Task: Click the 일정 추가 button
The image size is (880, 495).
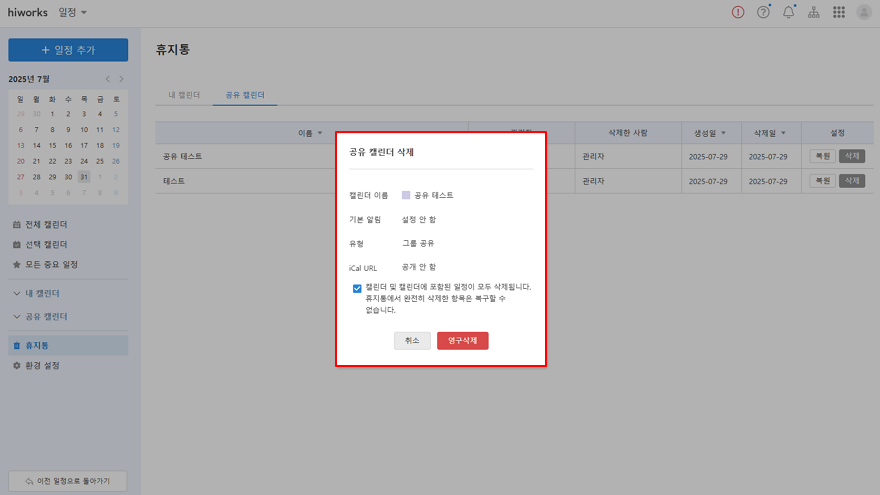Action: coord(68,50)
